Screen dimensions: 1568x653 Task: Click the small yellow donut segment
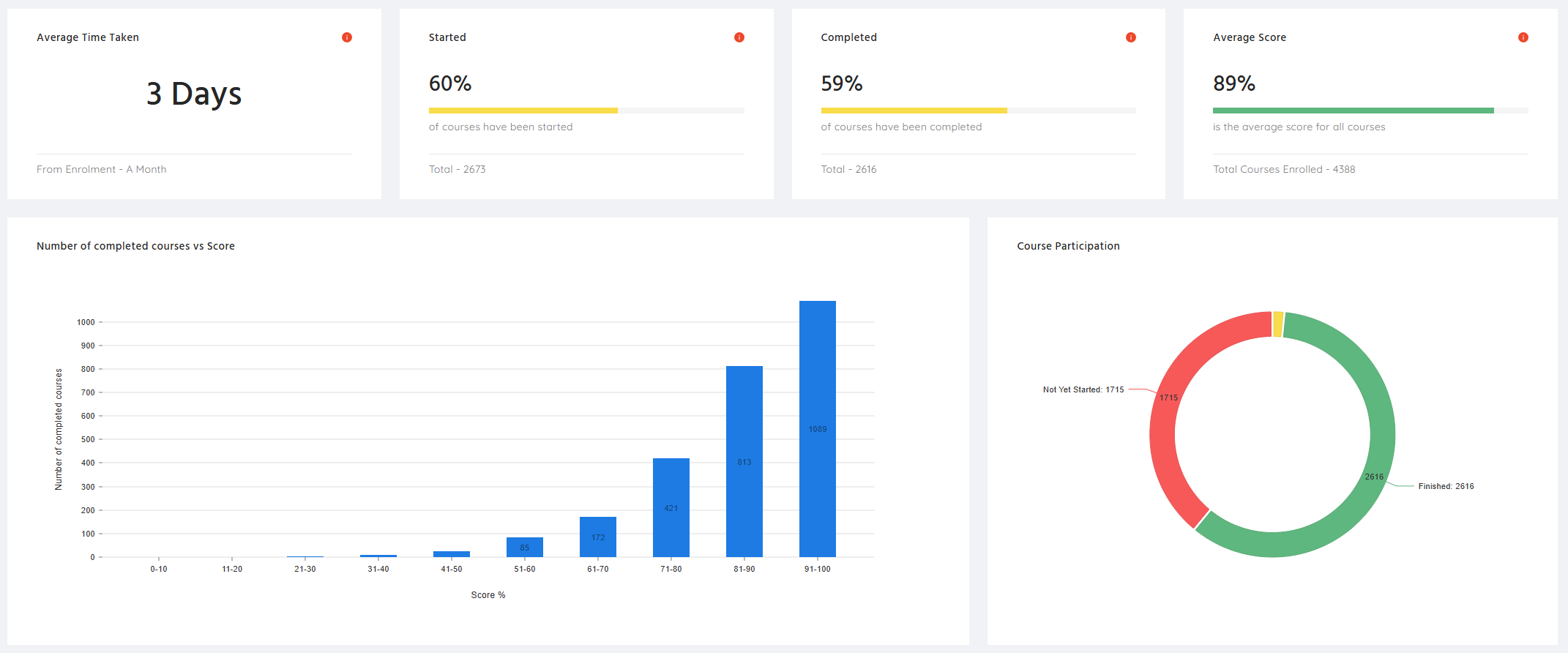point(1278,324)
